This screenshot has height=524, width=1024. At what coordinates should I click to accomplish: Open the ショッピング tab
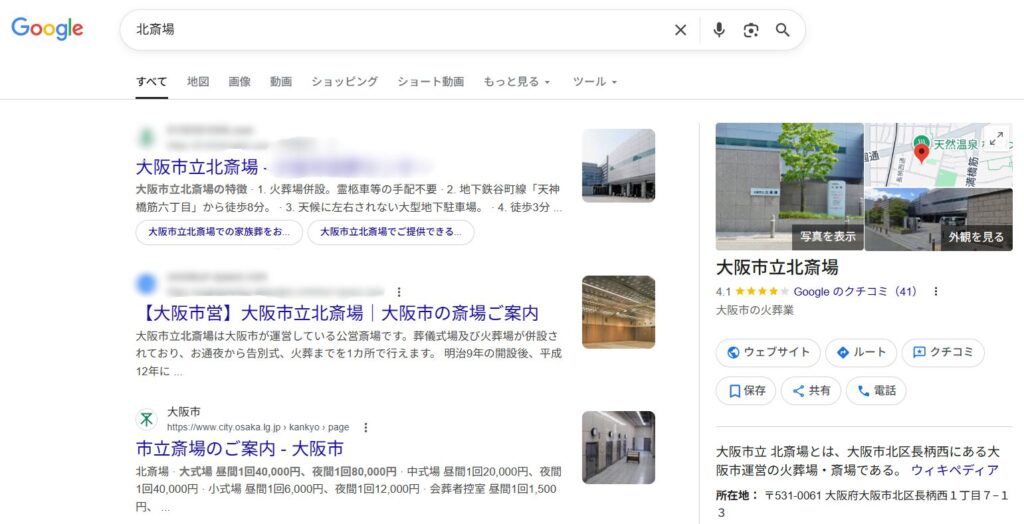344,82
